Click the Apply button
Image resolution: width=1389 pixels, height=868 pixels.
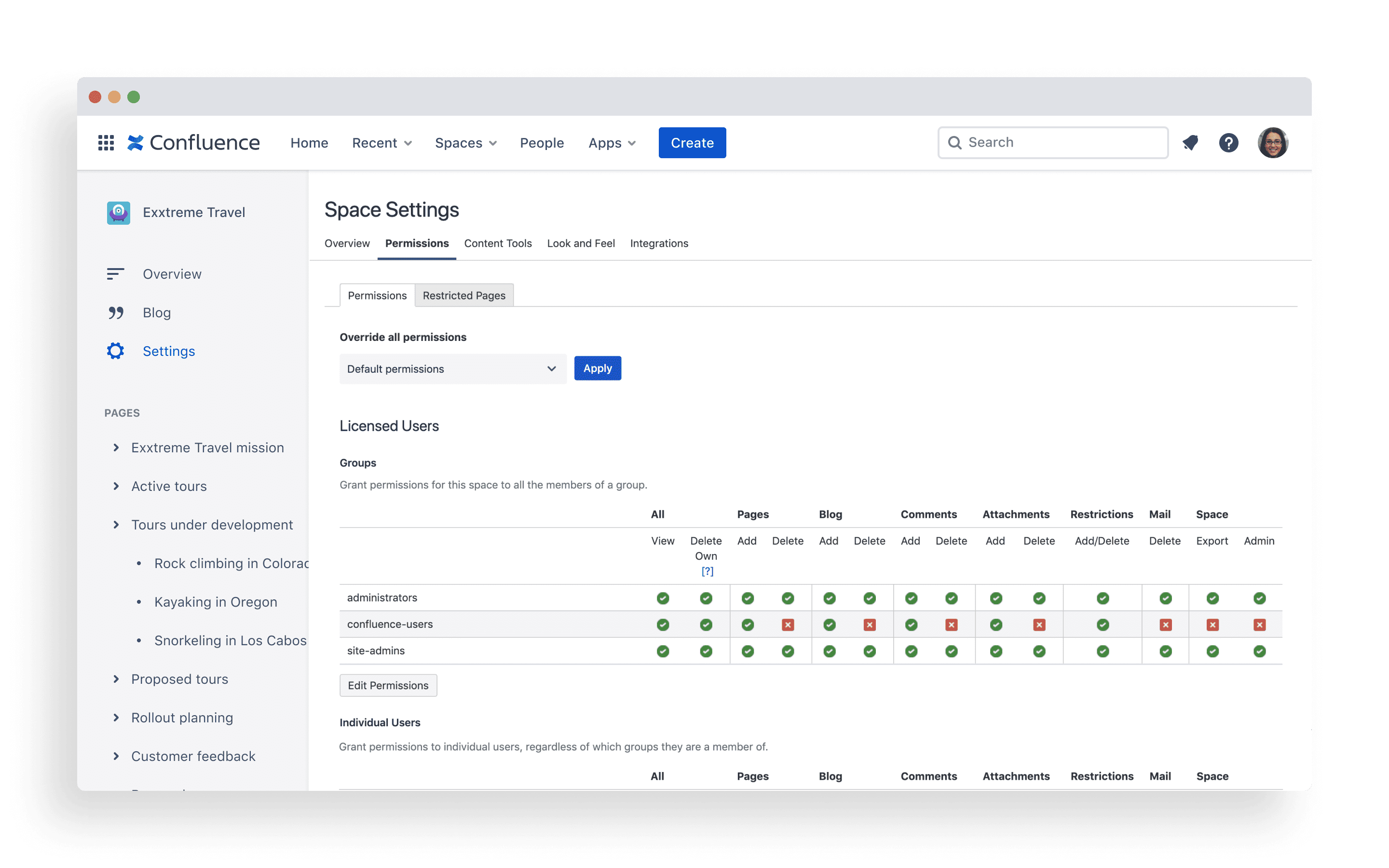pyautogui.click(x=597, y=367)
